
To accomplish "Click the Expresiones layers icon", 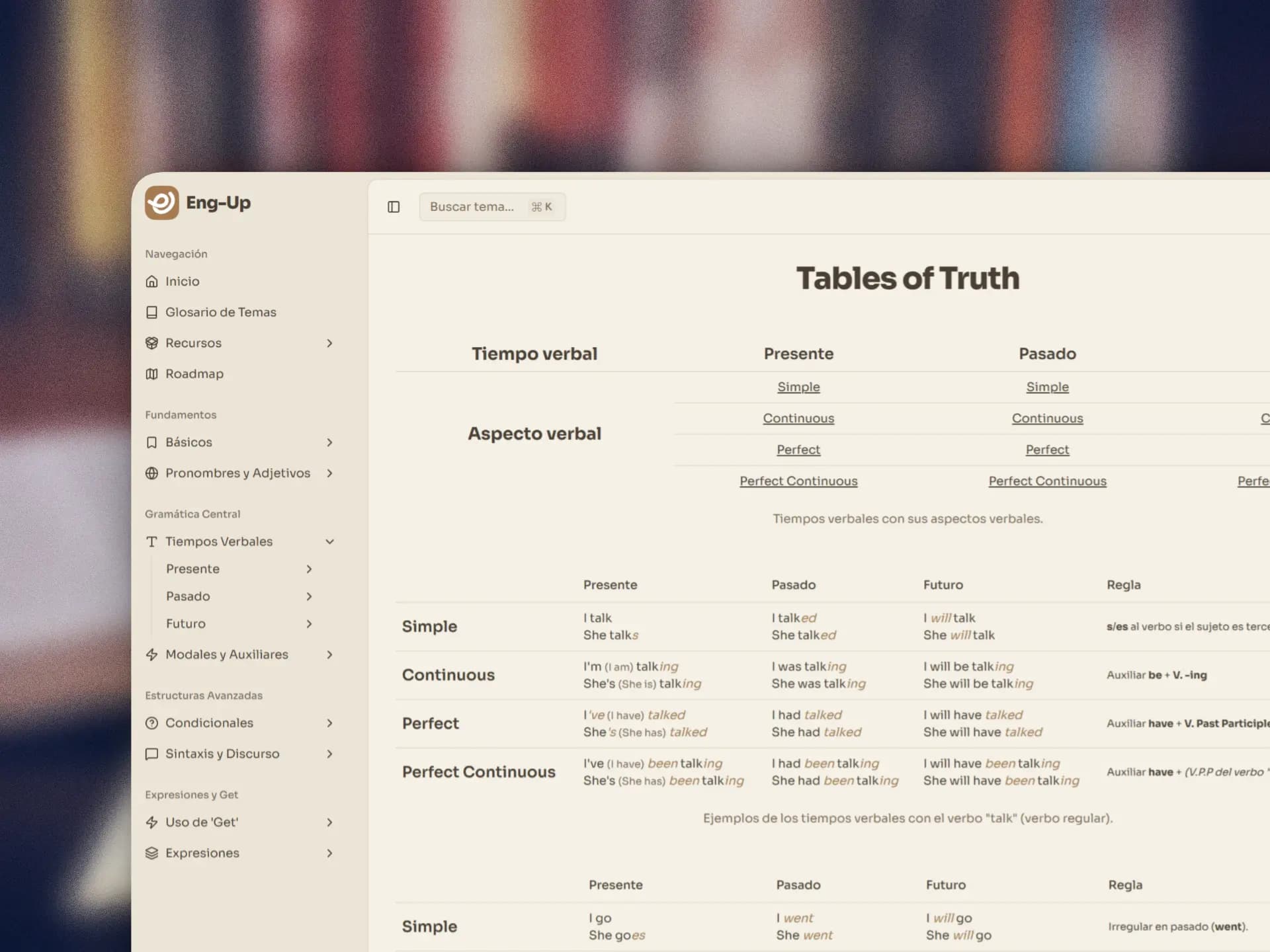I will (151, 853).
